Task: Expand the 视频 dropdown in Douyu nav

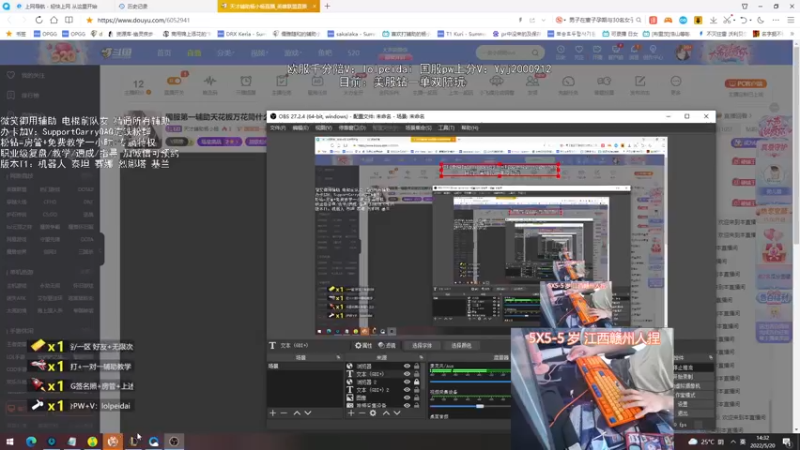Action: click(259, 53)
